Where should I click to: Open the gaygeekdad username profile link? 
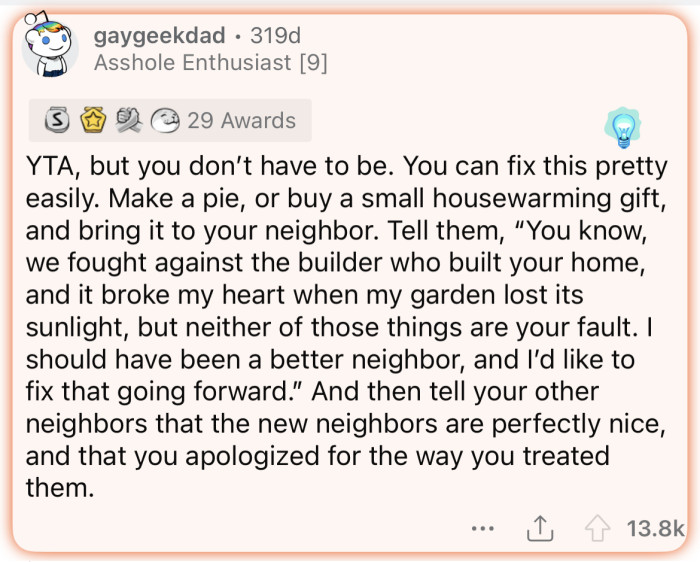159,36
